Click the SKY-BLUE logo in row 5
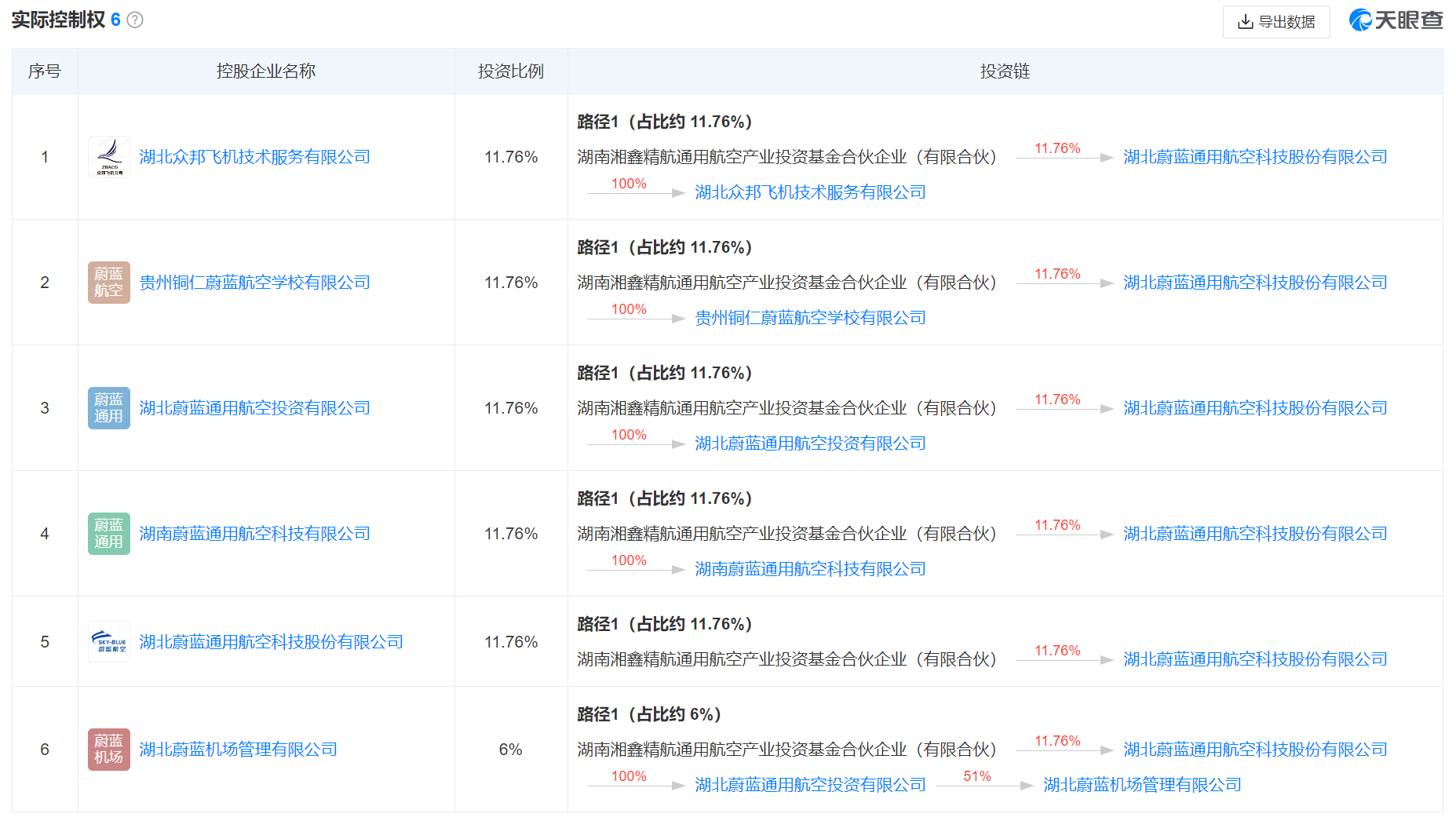 click(x=109, y=642)
